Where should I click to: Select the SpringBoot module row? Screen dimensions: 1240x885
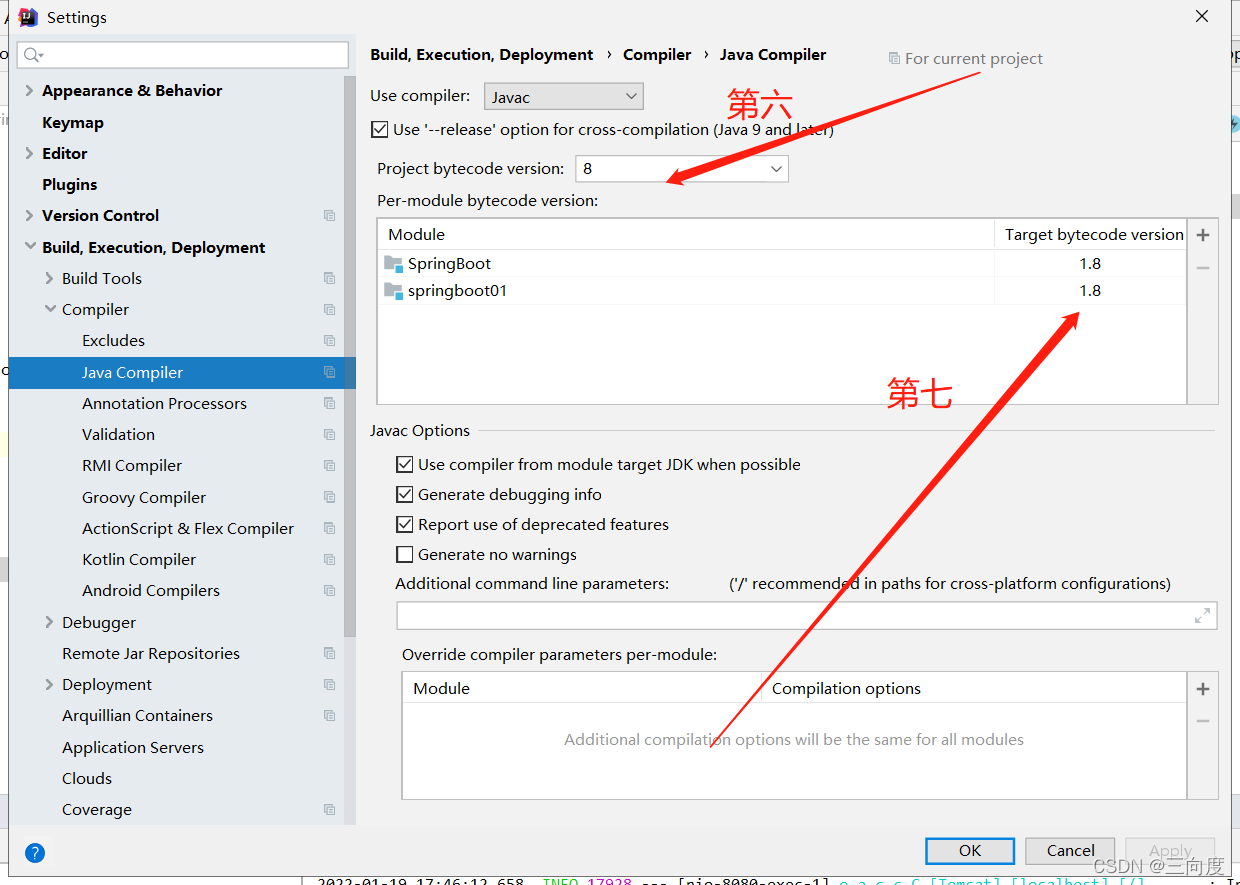click(x=782, y=264)
